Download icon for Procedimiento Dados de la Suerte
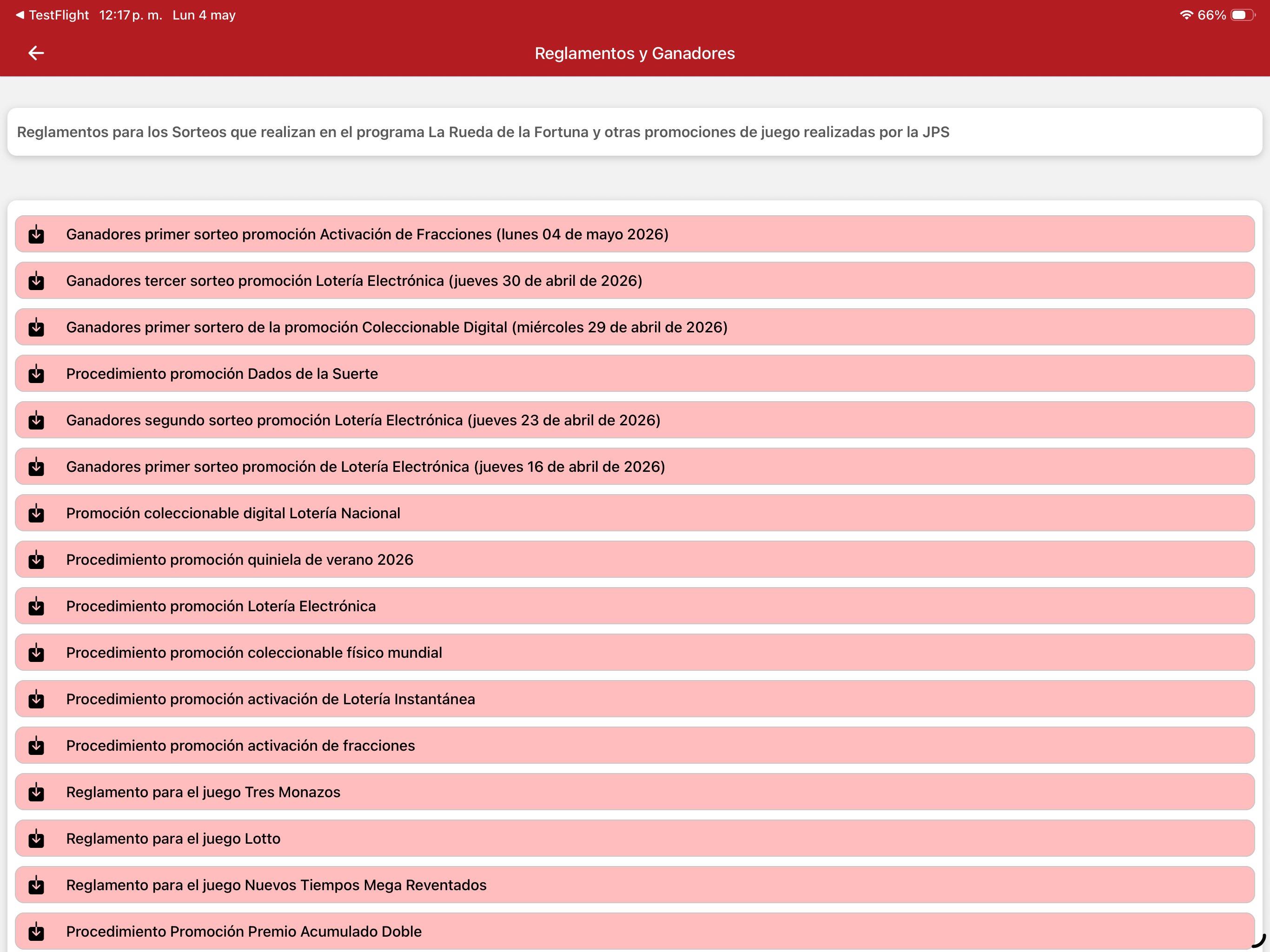The image size is (1270, 952). click(x=36, y=374)
